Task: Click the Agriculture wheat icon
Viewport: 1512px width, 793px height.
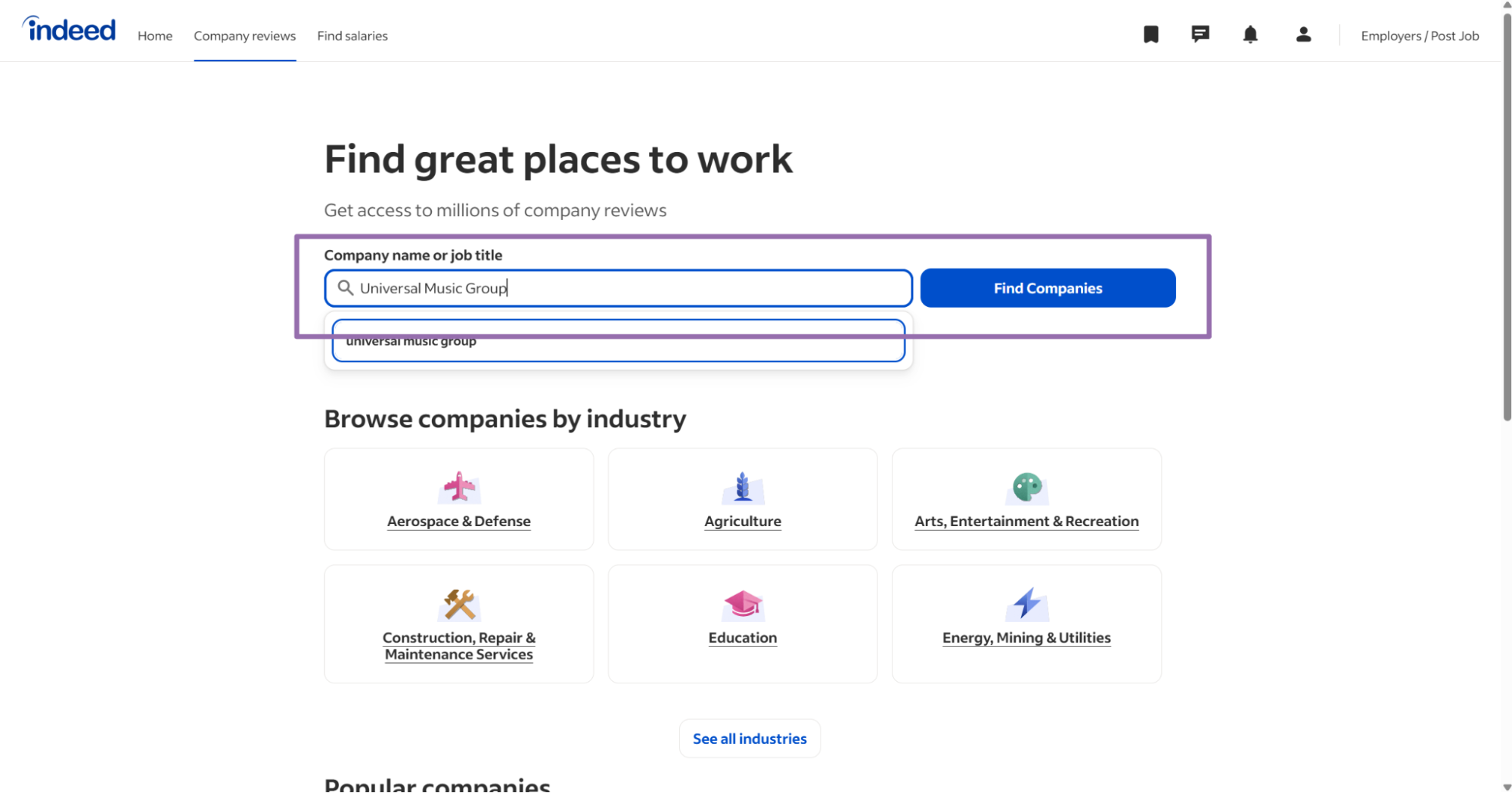Action: (743, 488)
